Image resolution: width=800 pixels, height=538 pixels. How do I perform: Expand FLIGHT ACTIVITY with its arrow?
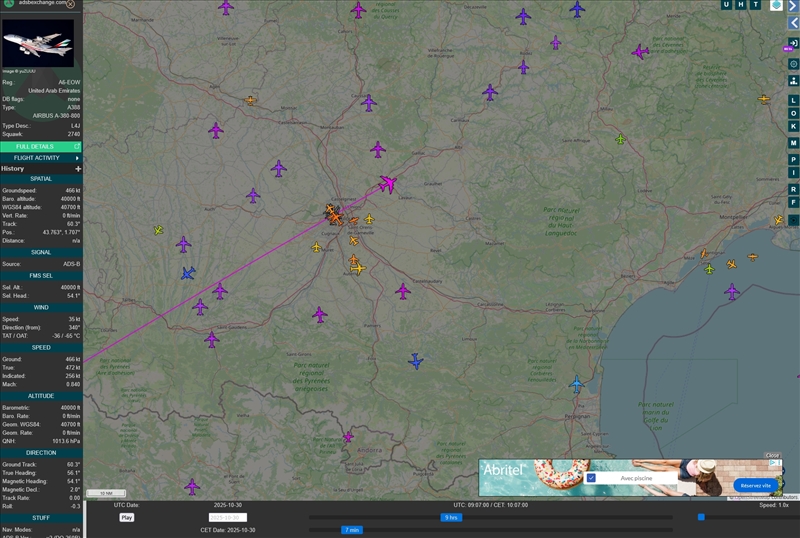(78, 158)
